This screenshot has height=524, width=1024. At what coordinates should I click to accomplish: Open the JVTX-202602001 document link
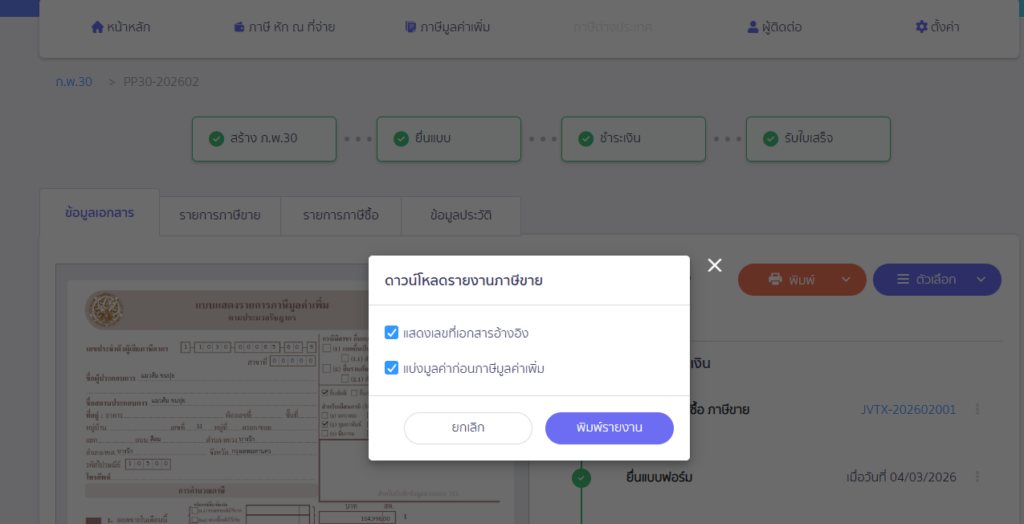[908, 409]
